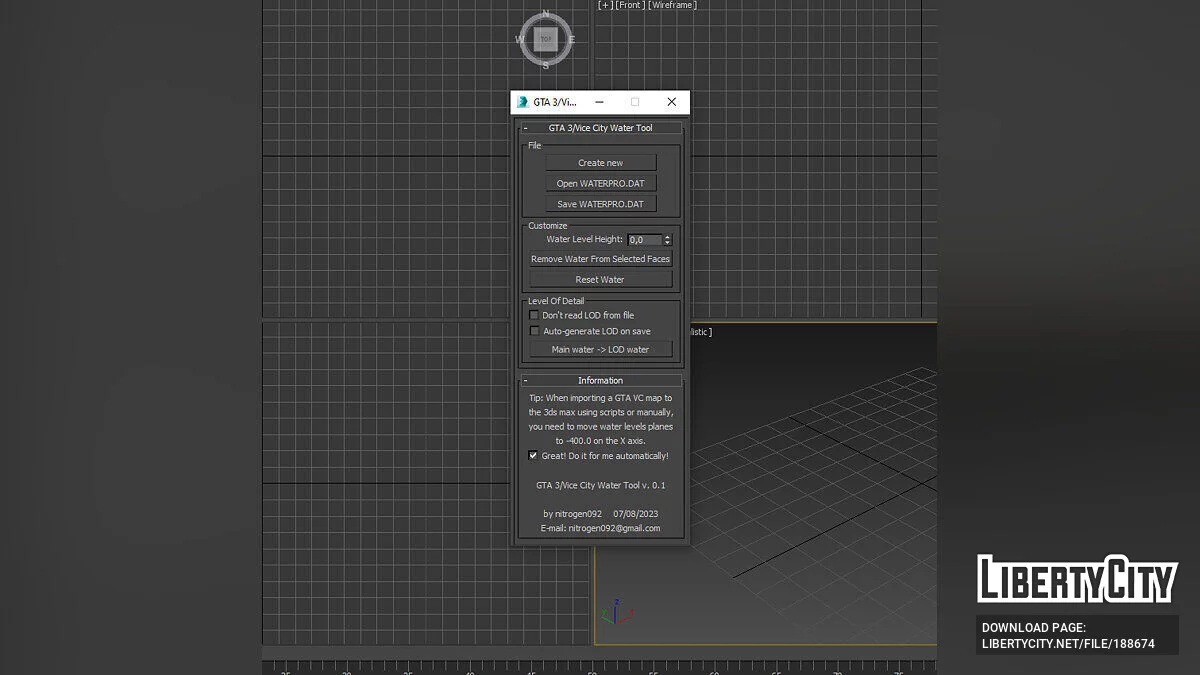Click Save WATERPRO.DAT button
The image size is (1200, 675).
tap(600, 204)
